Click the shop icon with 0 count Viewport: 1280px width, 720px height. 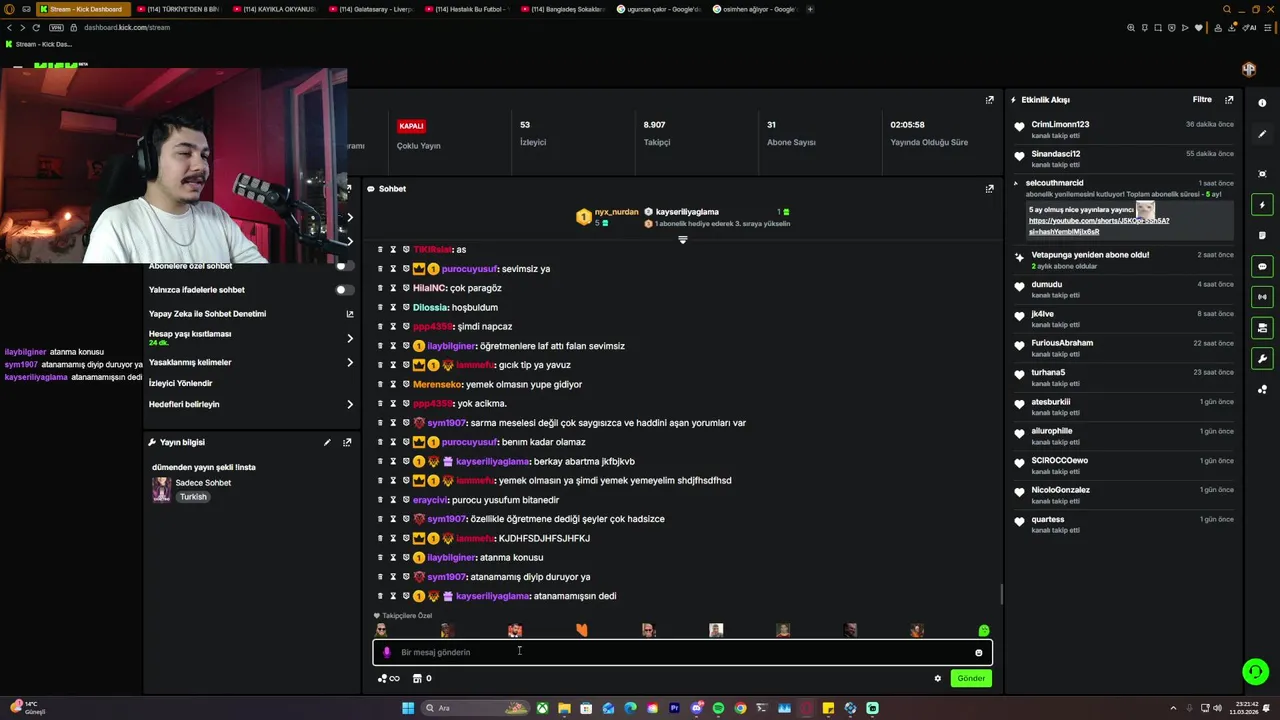[x=422, y=678]
